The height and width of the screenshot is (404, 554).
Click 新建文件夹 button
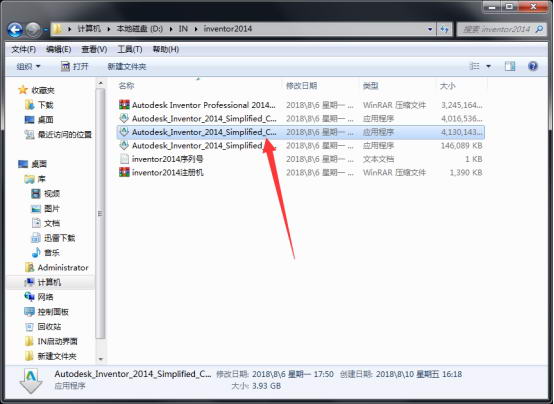[126, 66]
